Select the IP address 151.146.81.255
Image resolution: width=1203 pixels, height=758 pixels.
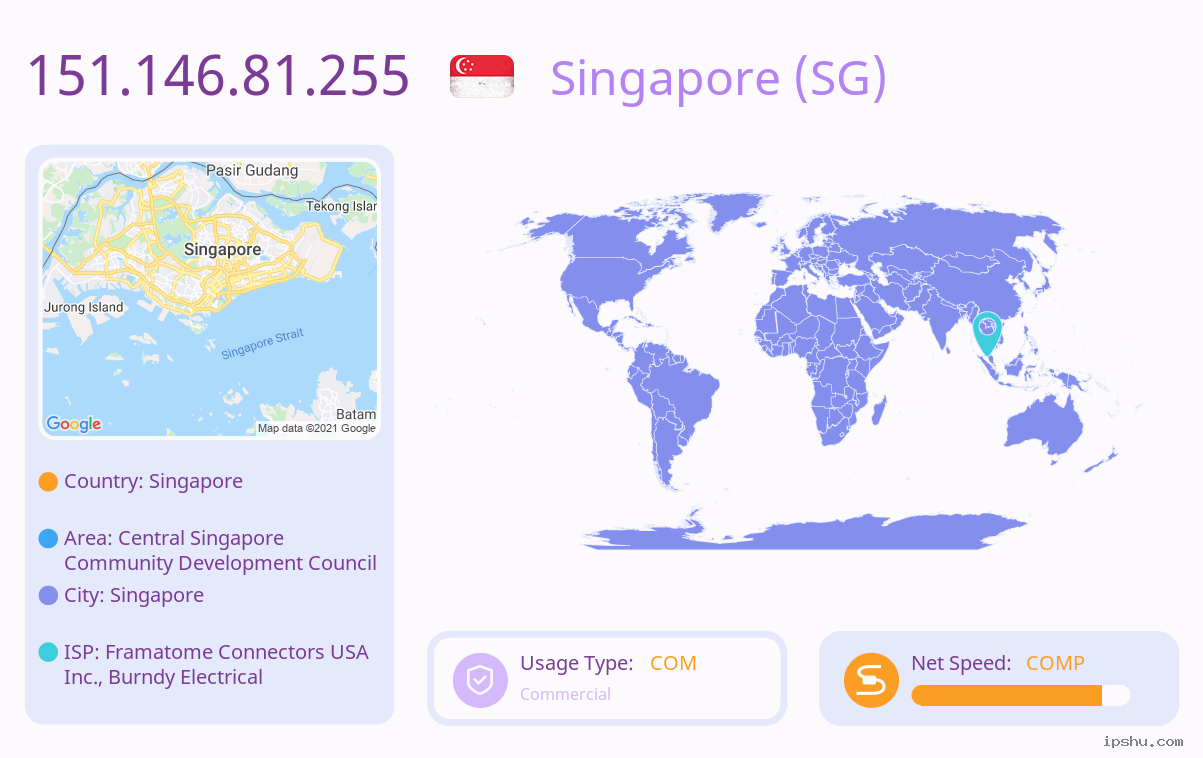tap(218, 76)
